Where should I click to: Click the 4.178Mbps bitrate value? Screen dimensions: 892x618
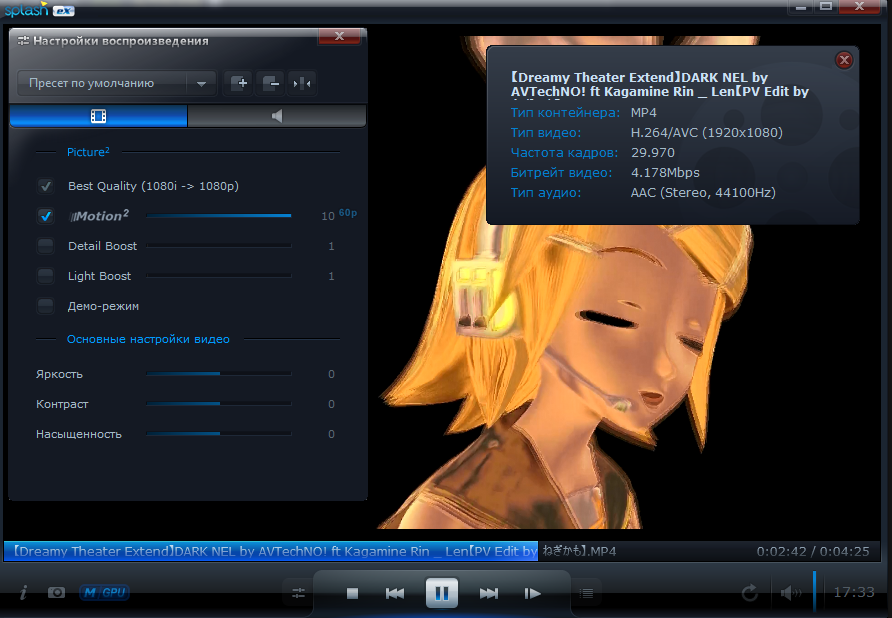click(x=665, y=172)
